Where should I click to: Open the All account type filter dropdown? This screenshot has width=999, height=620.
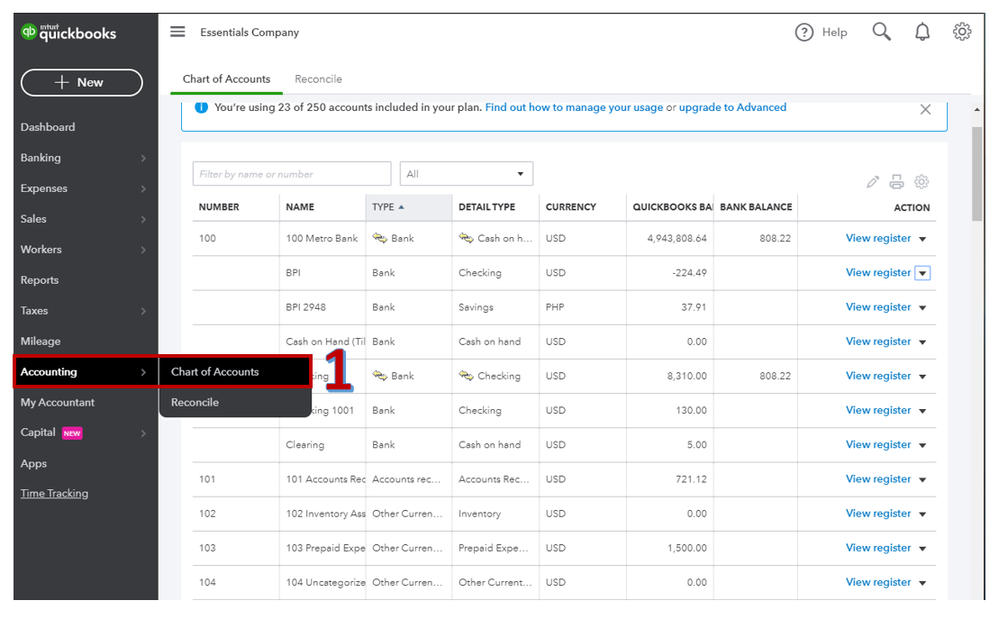466,174
